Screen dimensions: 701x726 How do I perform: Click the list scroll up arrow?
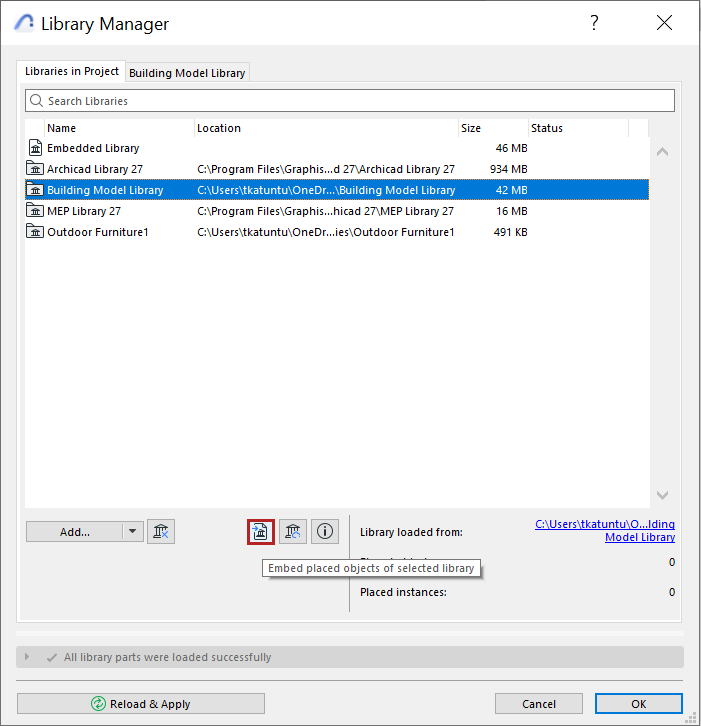663,151
